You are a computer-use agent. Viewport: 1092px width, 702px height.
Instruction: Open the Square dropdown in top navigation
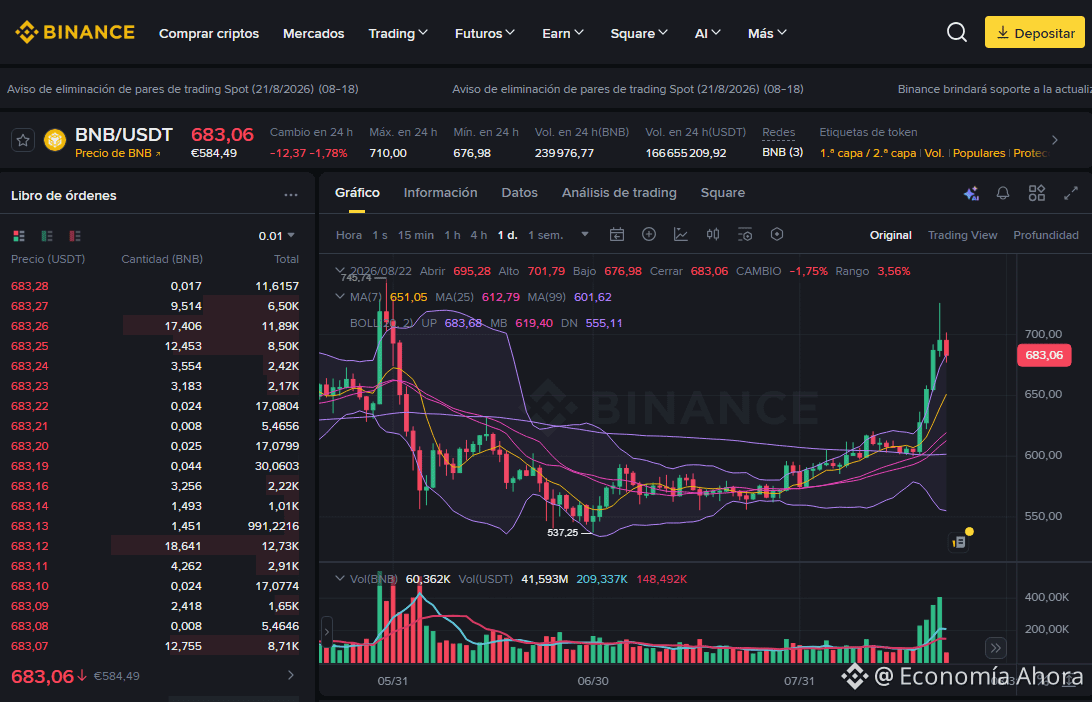[x=639, y=33]
